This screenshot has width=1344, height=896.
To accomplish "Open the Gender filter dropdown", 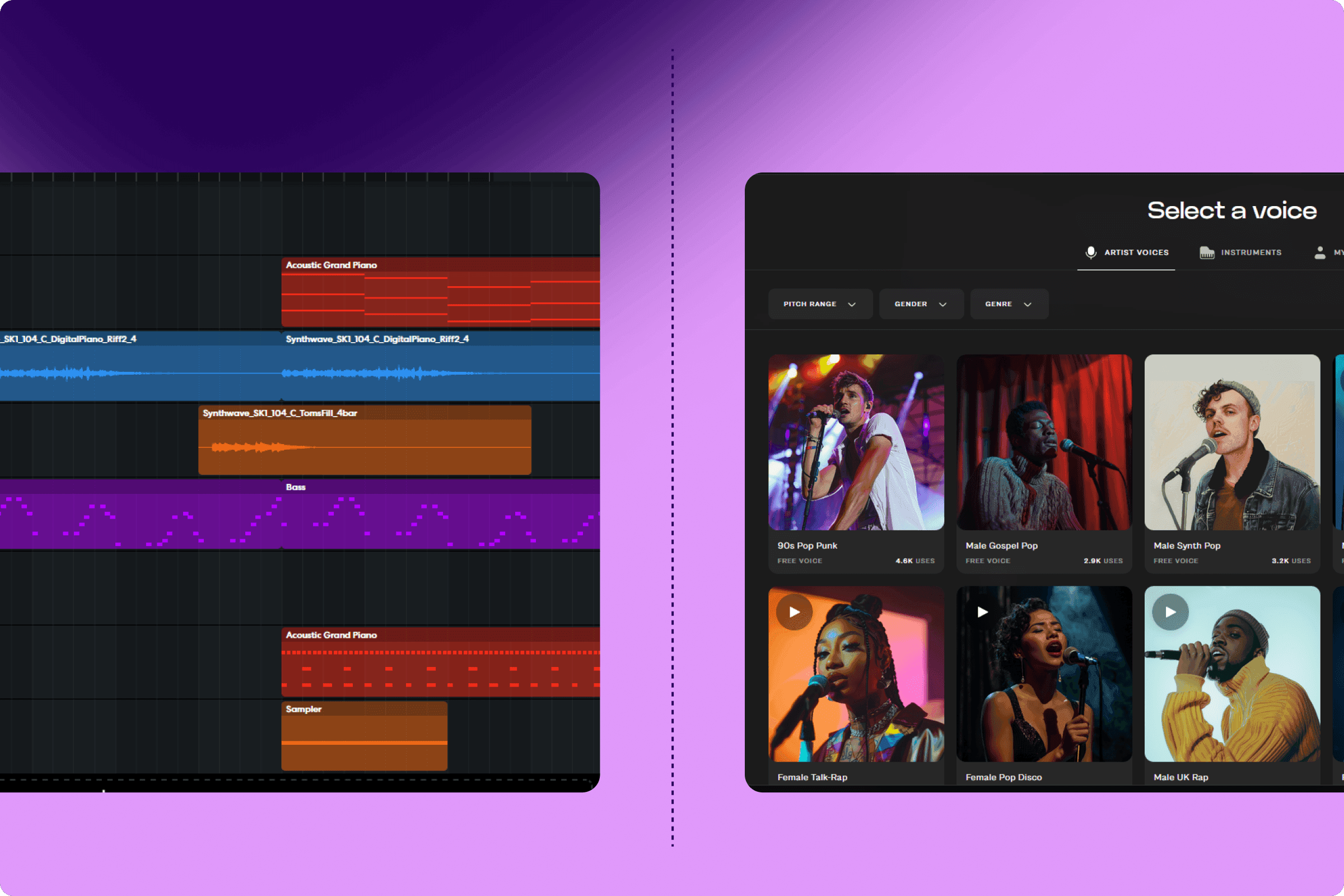I will tap(921, 304).
